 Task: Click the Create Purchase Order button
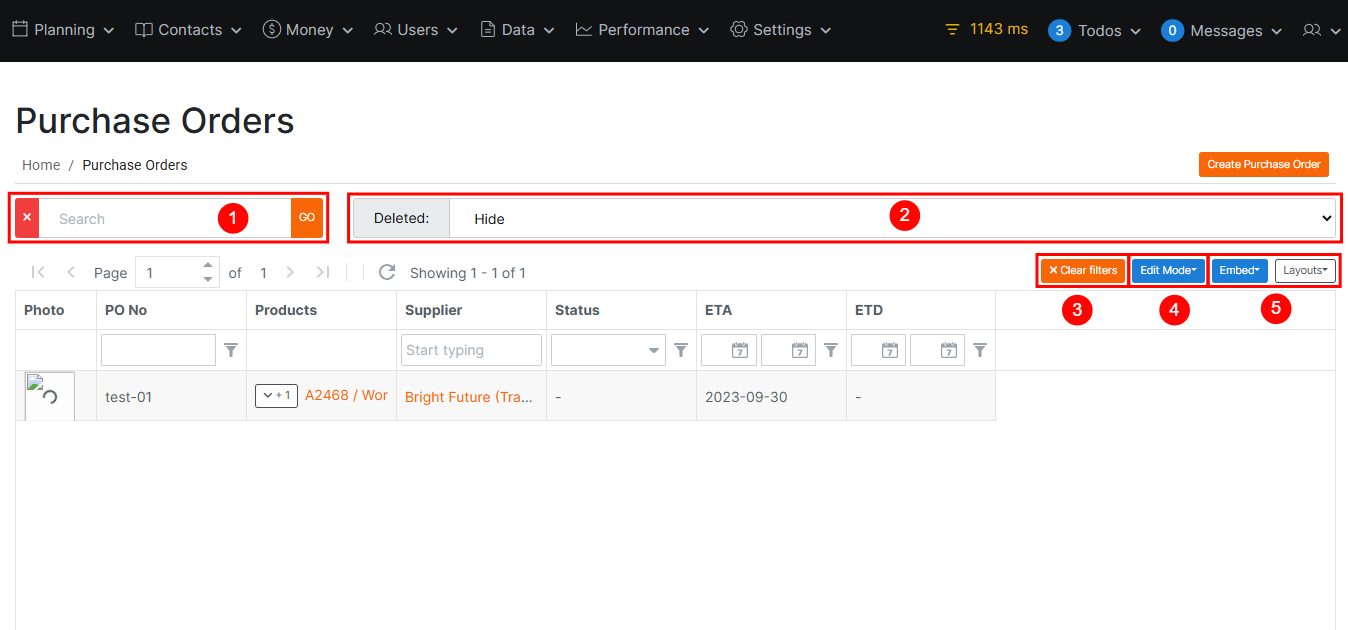point(1263,164)
